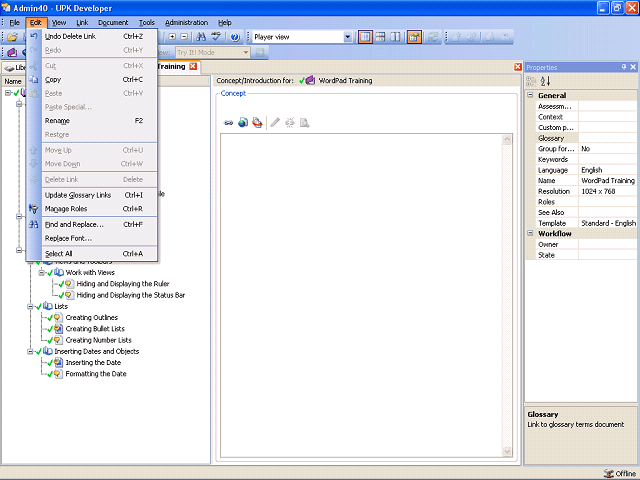Choose Update Glossary Links menu item

coord(92,195)
